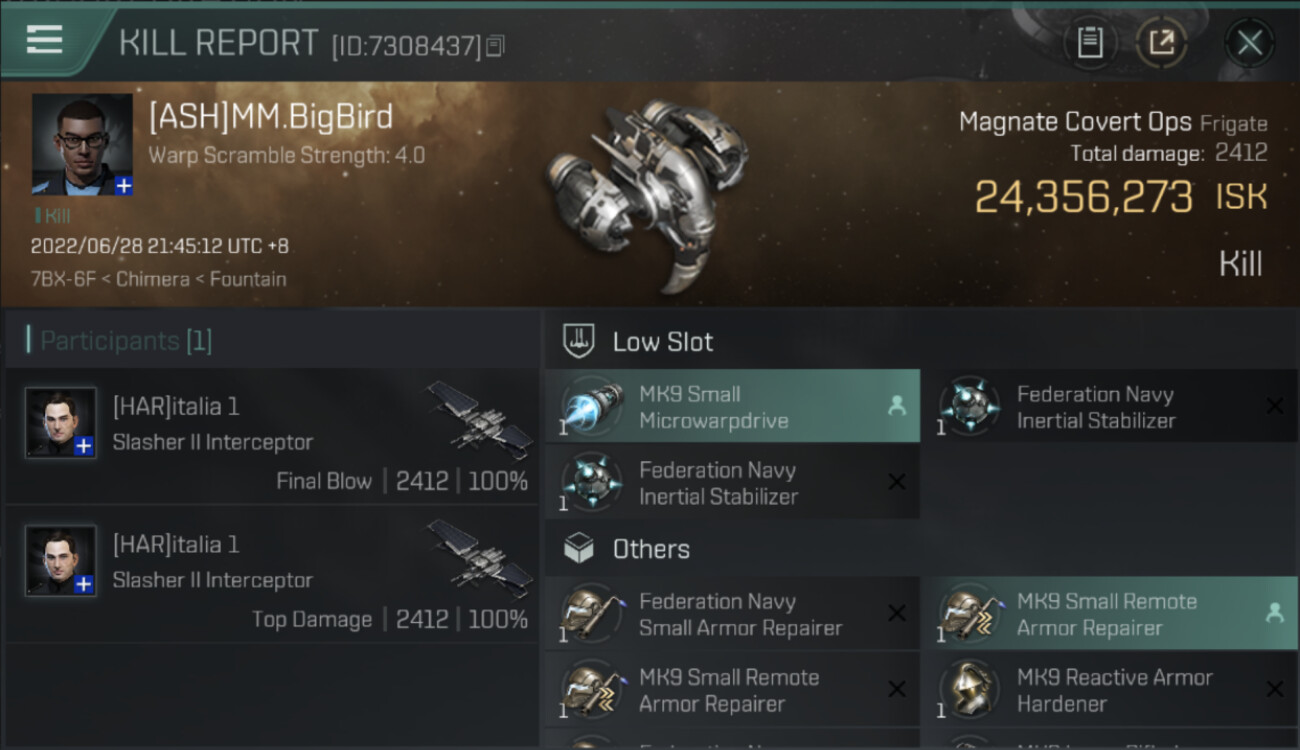Add MM.BigBird as contact via plus icon
1300x750 pixels.
coord(123,185)
